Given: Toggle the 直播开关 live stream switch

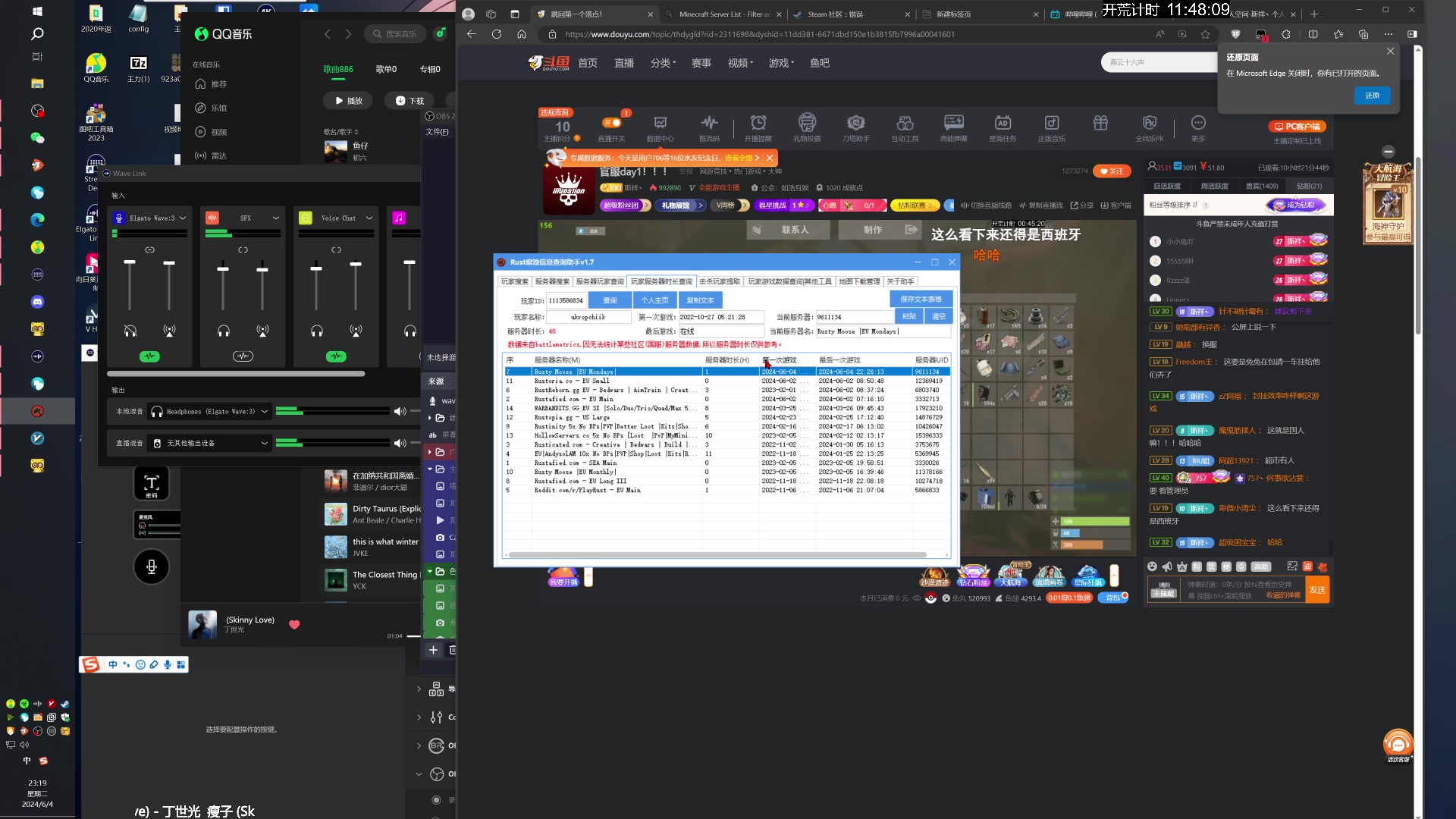Looking at the screenshot, I should [x=612, y=123].
